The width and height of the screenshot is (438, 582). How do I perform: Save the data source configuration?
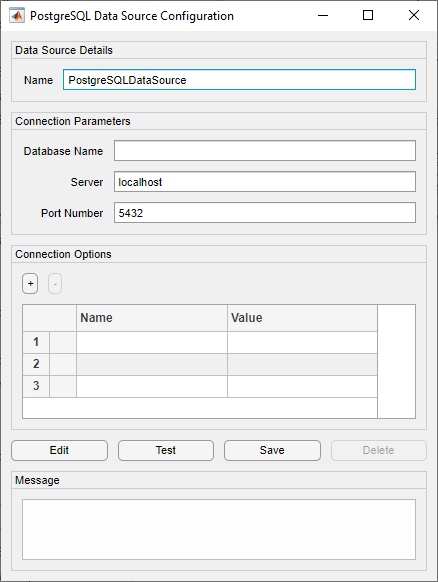pos(272,451)
